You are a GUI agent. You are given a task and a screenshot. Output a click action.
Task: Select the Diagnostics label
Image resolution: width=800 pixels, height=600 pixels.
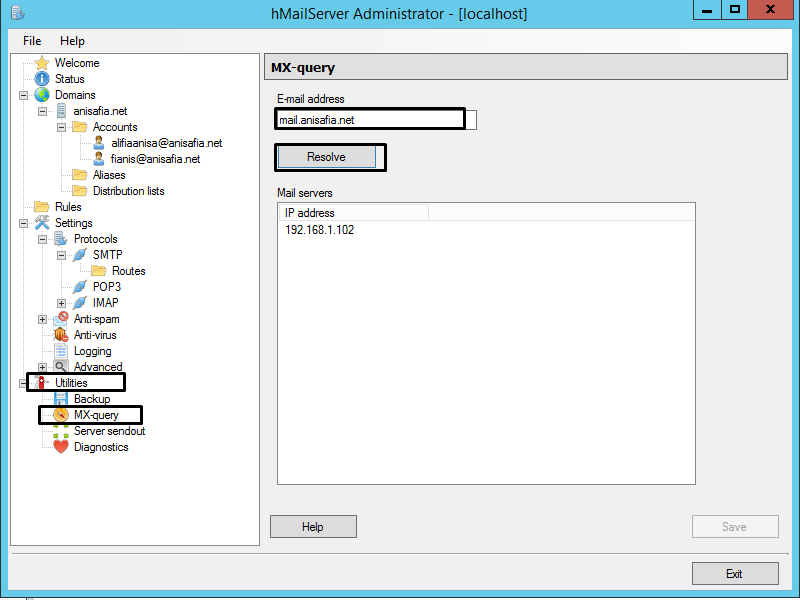pyautogui.click(x=101, y=447)
